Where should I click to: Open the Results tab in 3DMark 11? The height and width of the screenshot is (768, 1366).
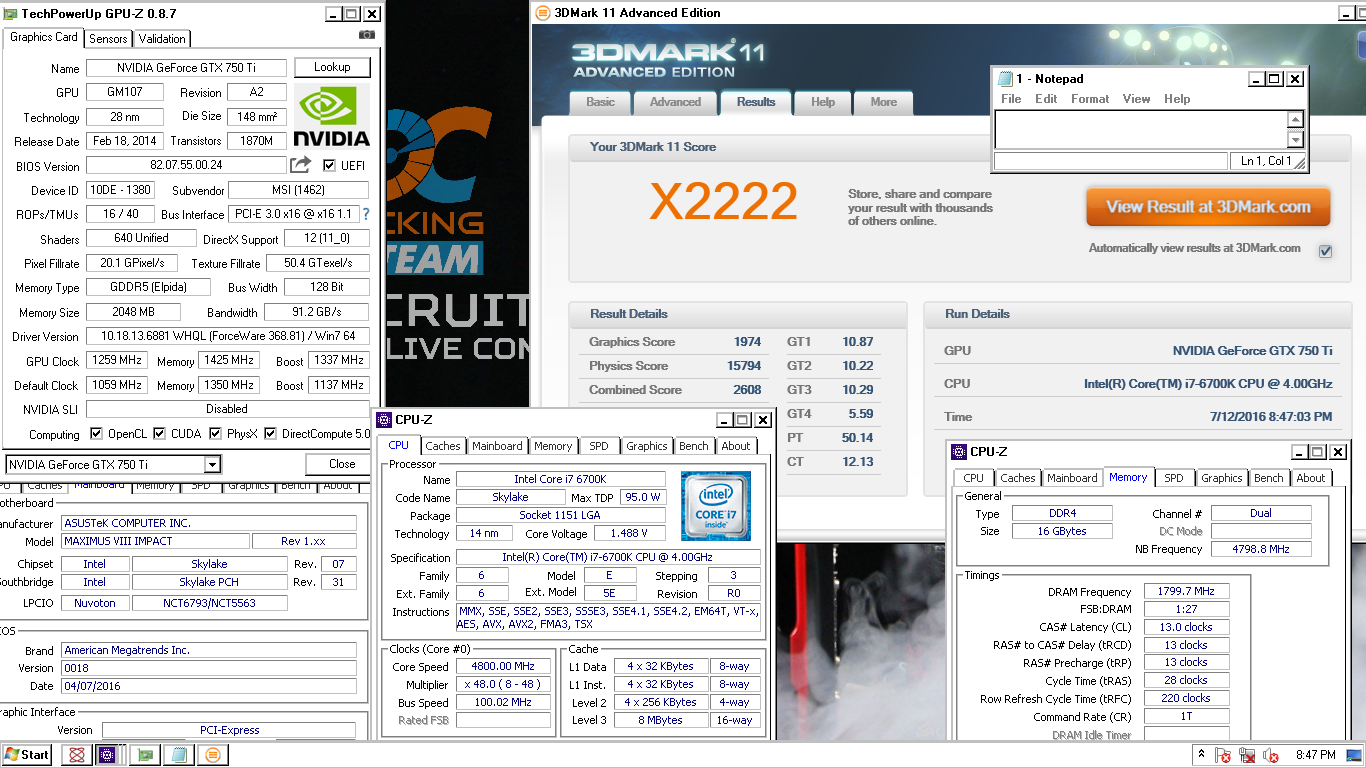[756, 102]
